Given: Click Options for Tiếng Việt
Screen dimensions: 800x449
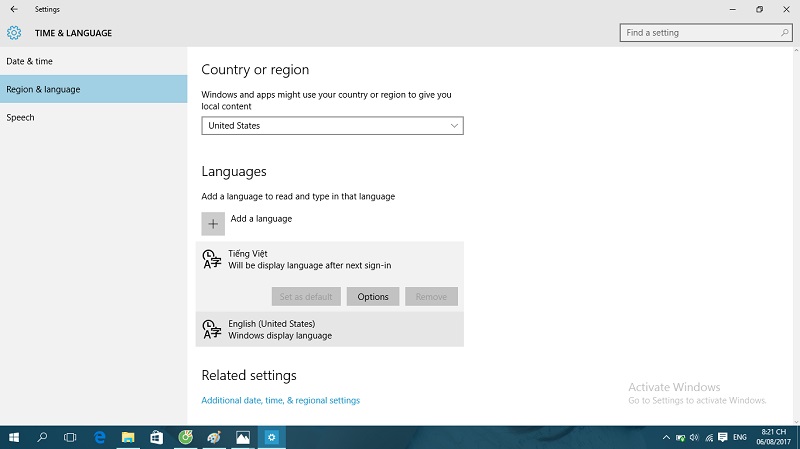Looking at the screenshot, I should pyautogui.click(x=373, y=296).
